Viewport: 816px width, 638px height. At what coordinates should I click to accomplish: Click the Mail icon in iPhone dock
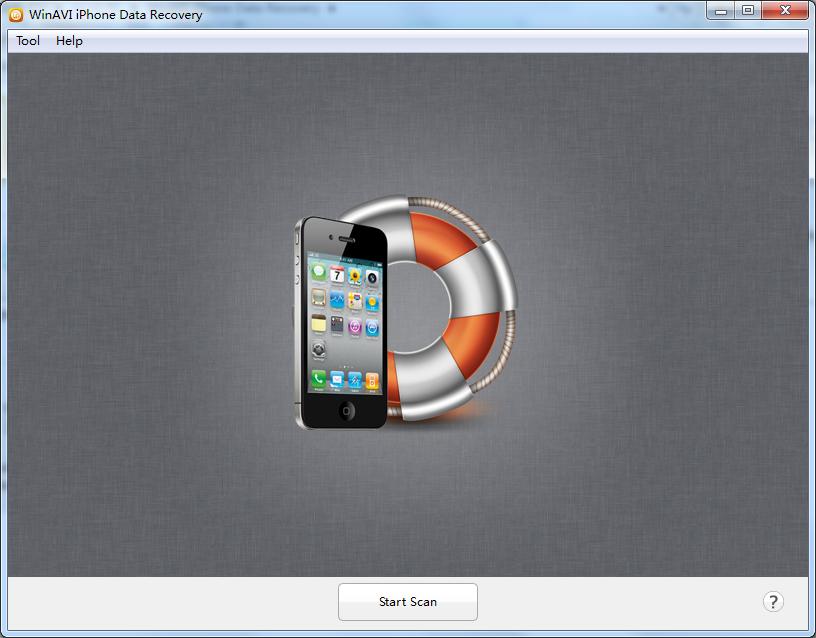337,379
